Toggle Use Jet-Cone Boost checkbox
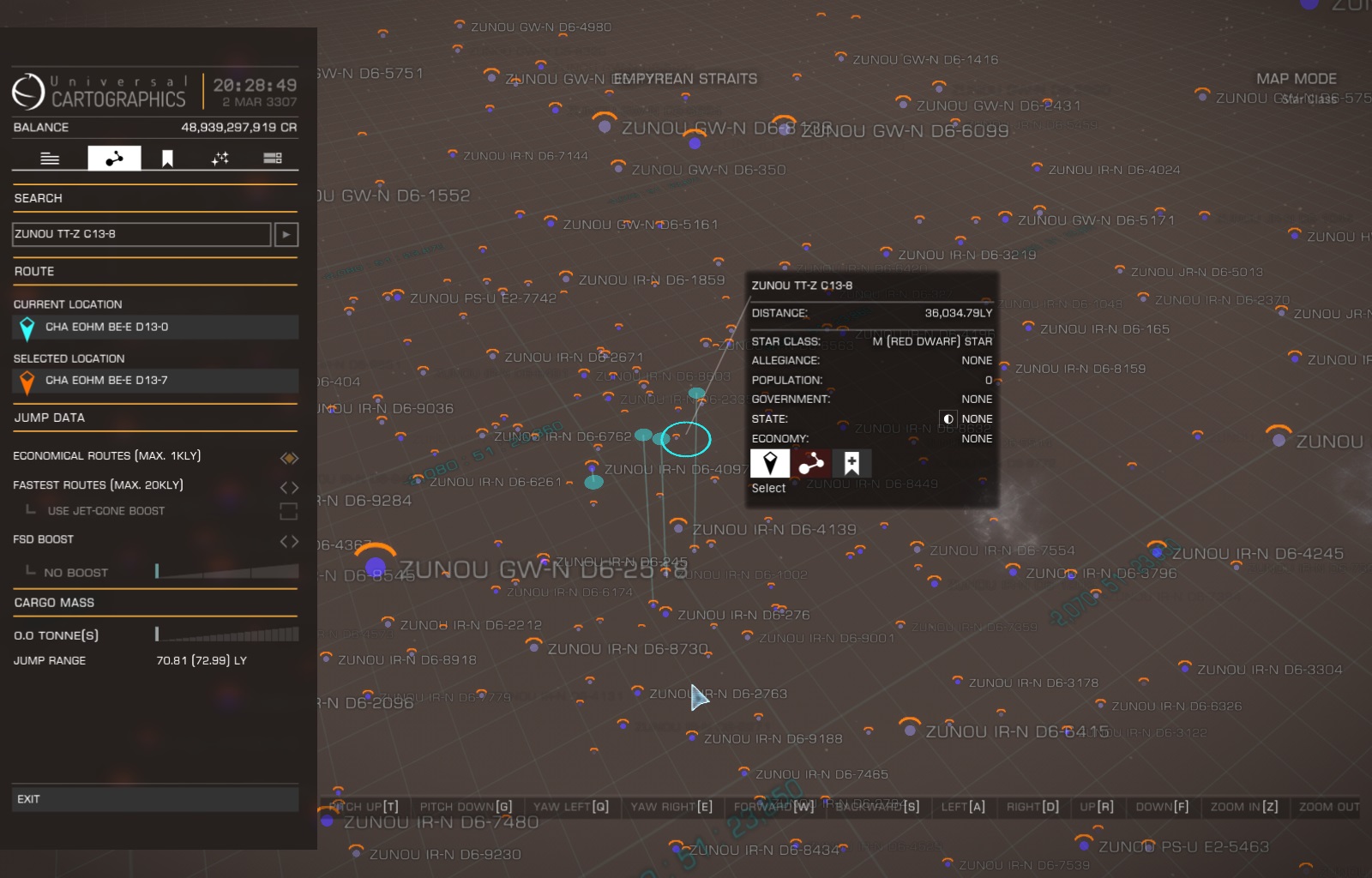Viewport: 1372px width, 878px height. click(289, 512)
